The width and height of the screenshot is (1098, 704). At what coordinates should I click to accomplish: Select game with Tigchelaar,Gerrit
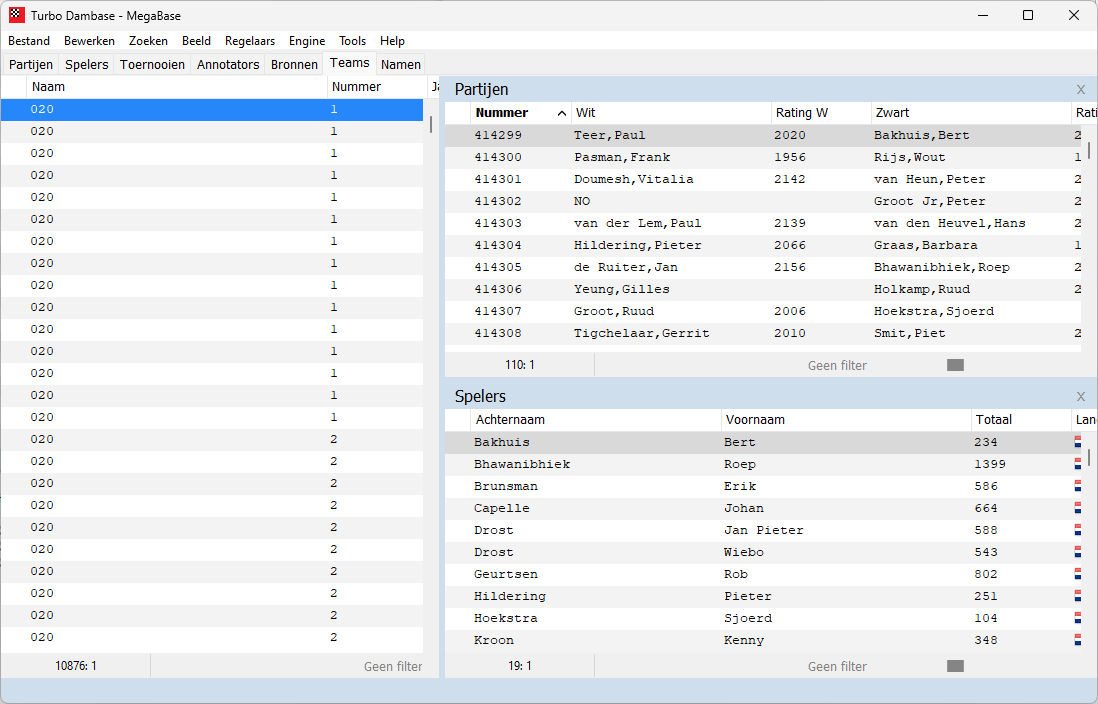pyautogui.click(x=763, y=333)
